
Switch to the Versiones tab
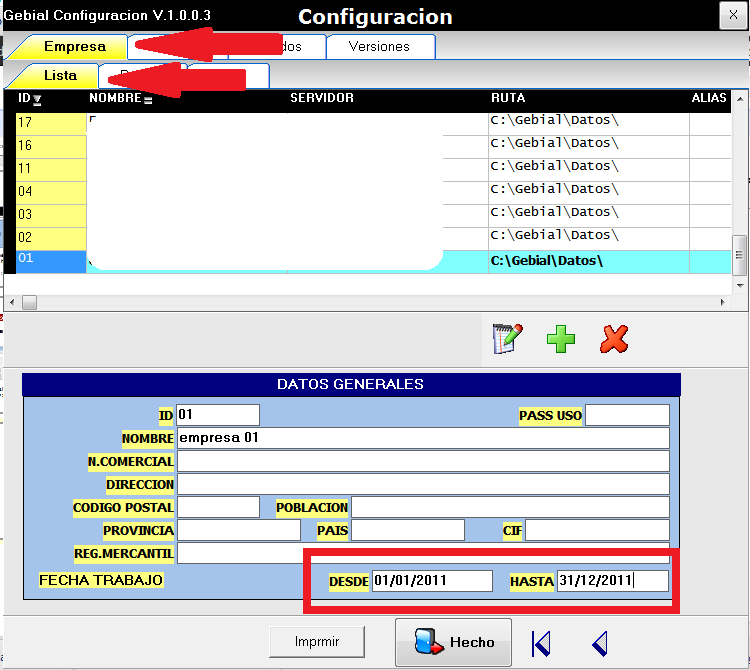click(x=379, y=47)
